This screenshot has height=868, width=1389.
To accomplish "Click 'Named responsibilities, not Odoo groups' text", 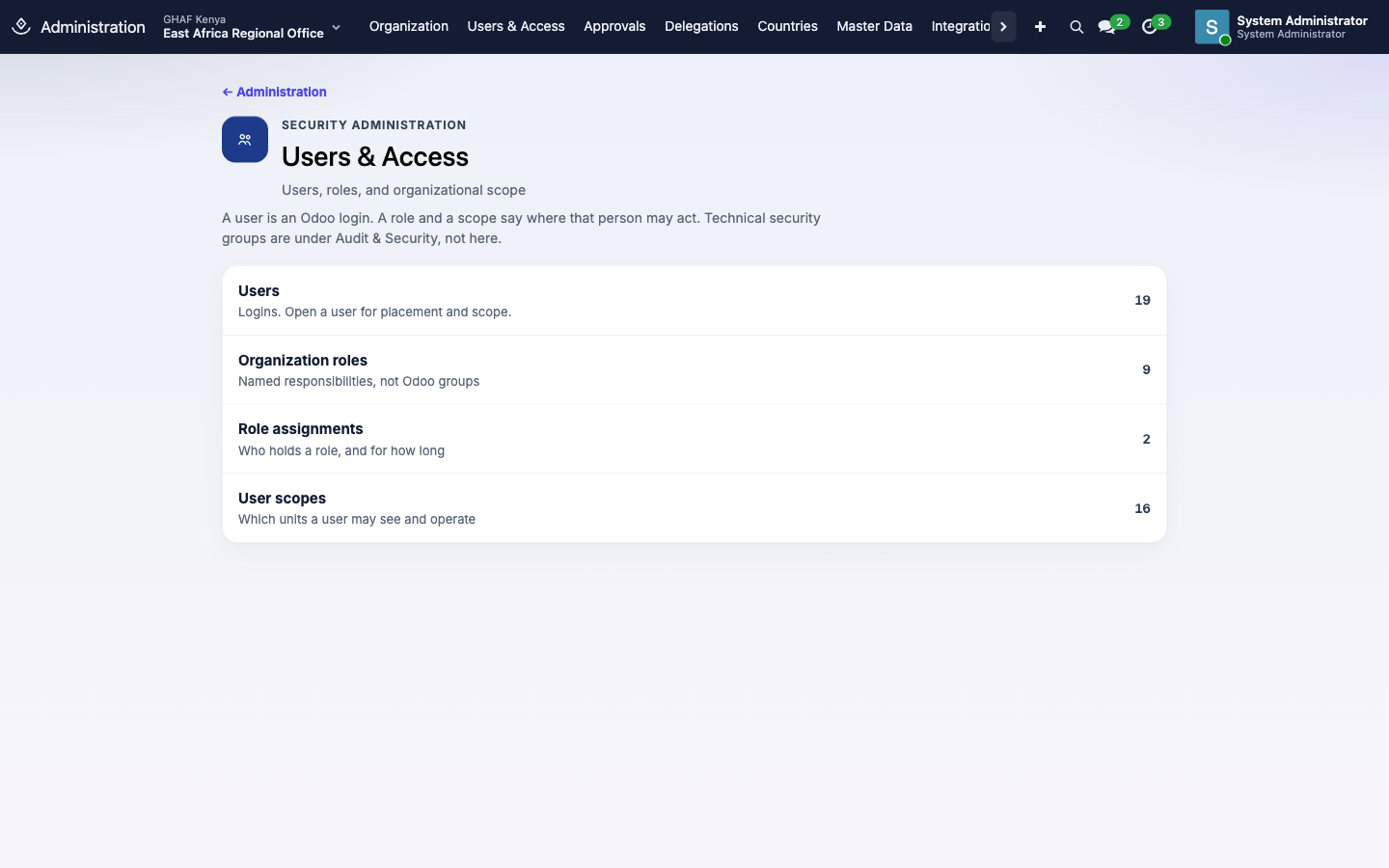I will 359,381.
